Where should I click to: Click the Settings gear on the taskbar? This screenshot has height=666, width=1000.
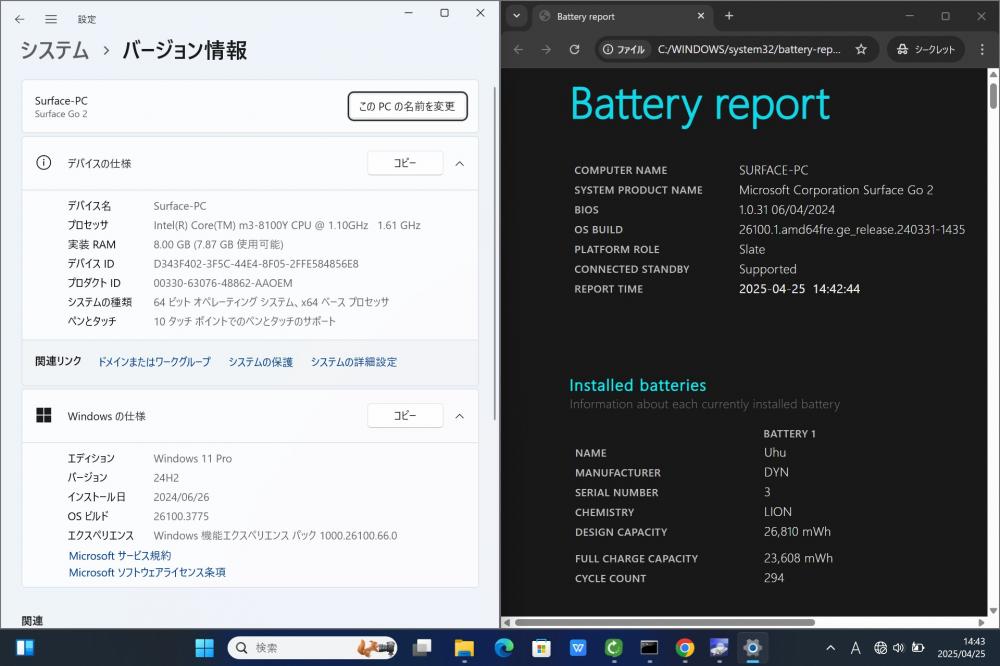point(753,648)
